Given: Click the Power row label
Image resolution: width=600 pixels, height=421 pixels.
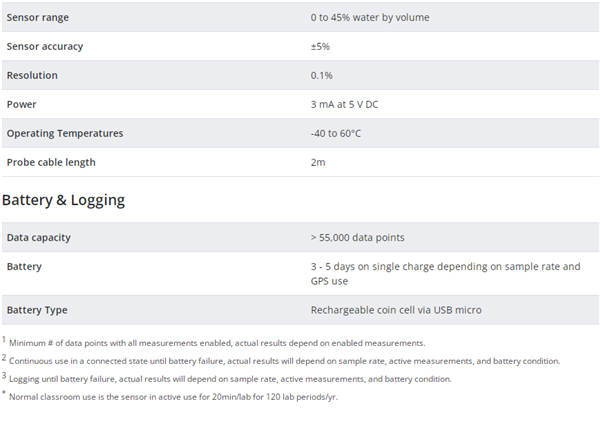Looking at the screenshot, I should (21, 104).
